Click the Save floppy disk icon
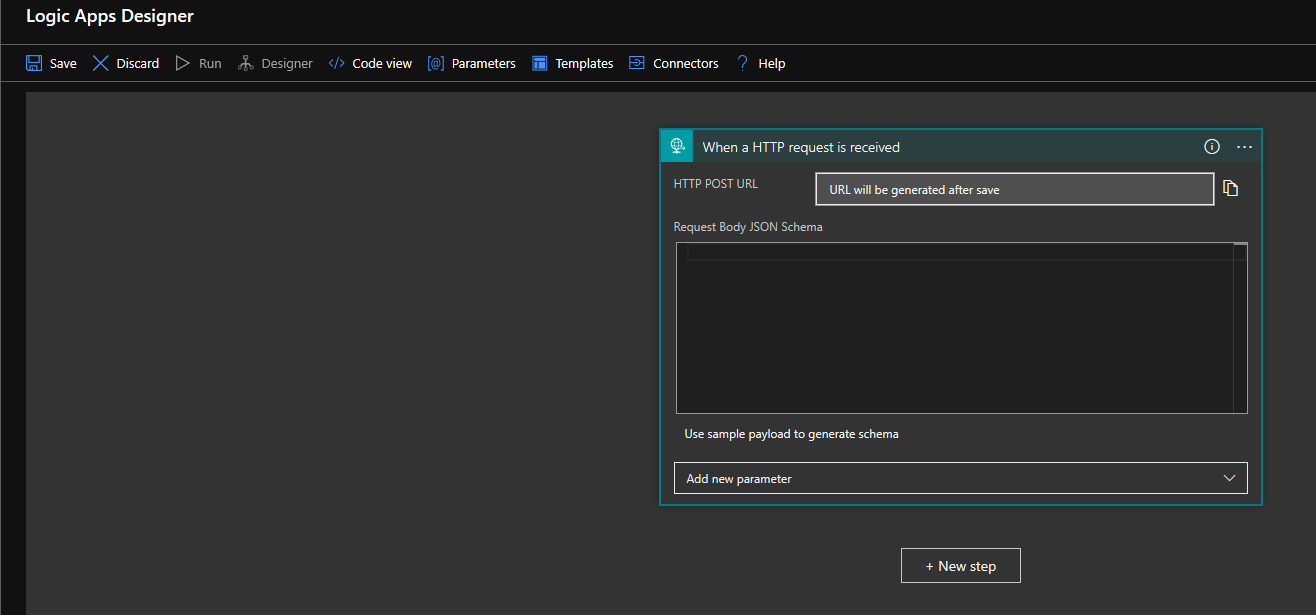Screen dimensions: 1316x615 tap(34, 63)
